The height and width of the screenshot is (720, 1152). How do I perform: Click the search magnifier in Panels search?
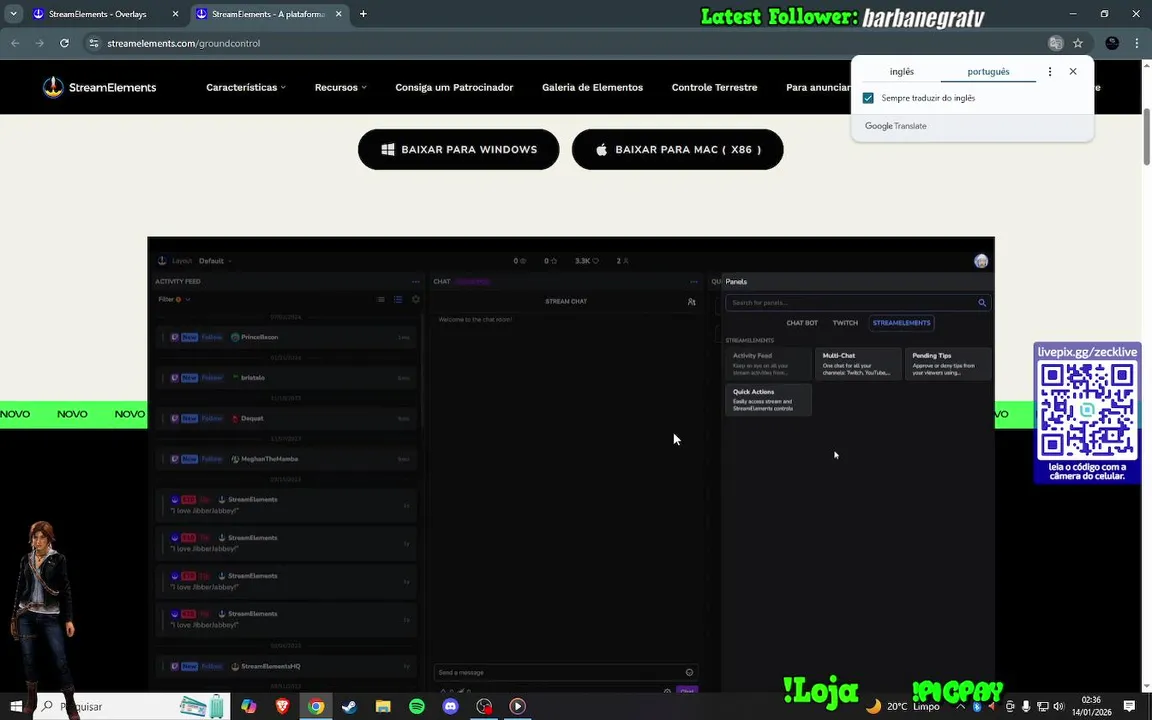(x=982, y=303)
